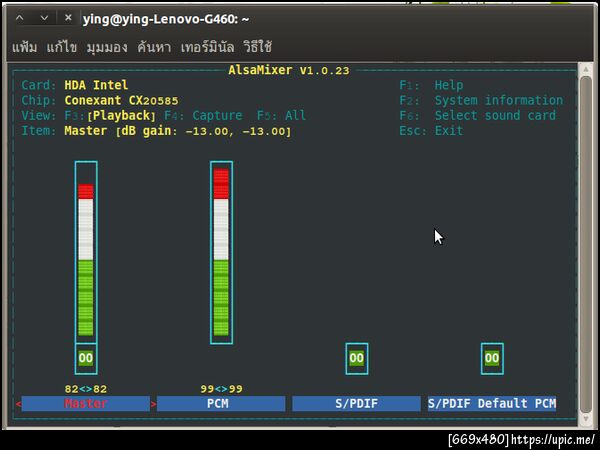The height and width of the screenshot is (450, 600).
Task: Click the AlsaMixer v1.0.23 title
Action: click(x=289, y=70)
